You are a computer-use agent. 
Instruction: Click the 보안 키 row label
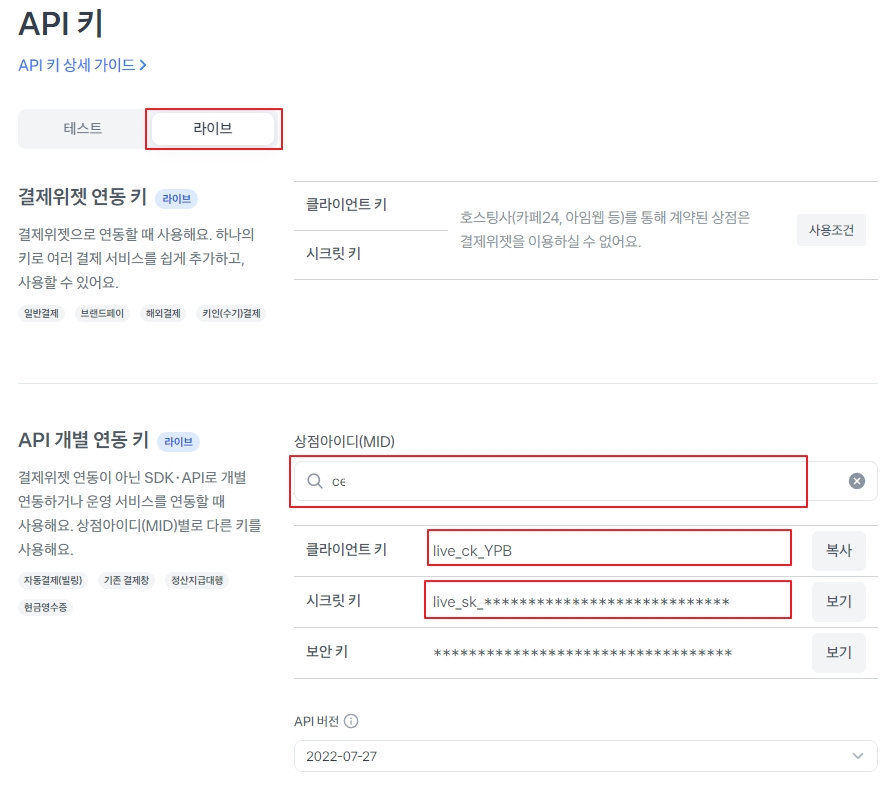click(327, 652)
